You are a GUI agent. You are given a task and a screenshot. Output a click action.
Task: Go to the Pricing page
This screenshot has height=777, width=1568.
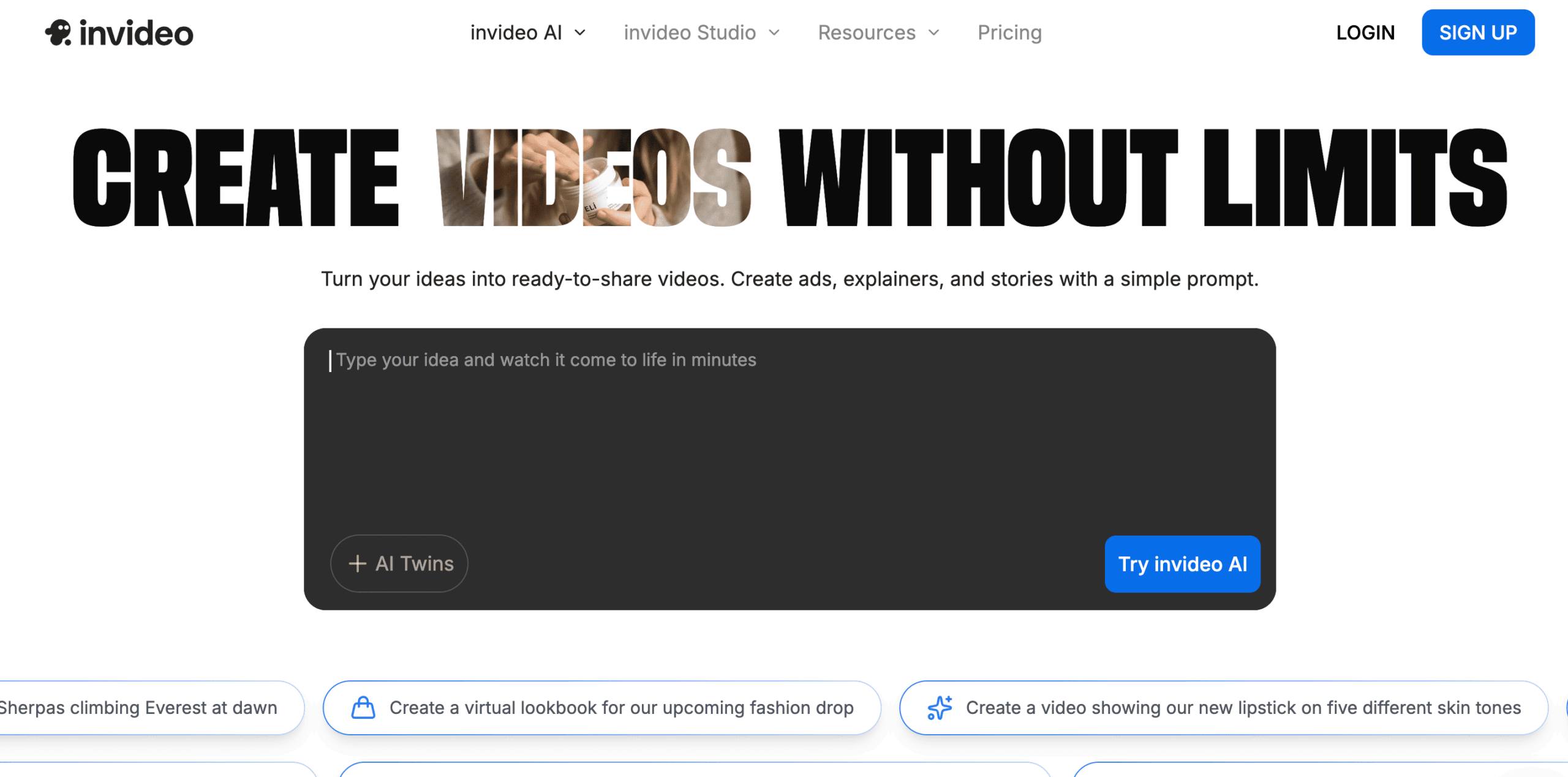[1009, 32]
